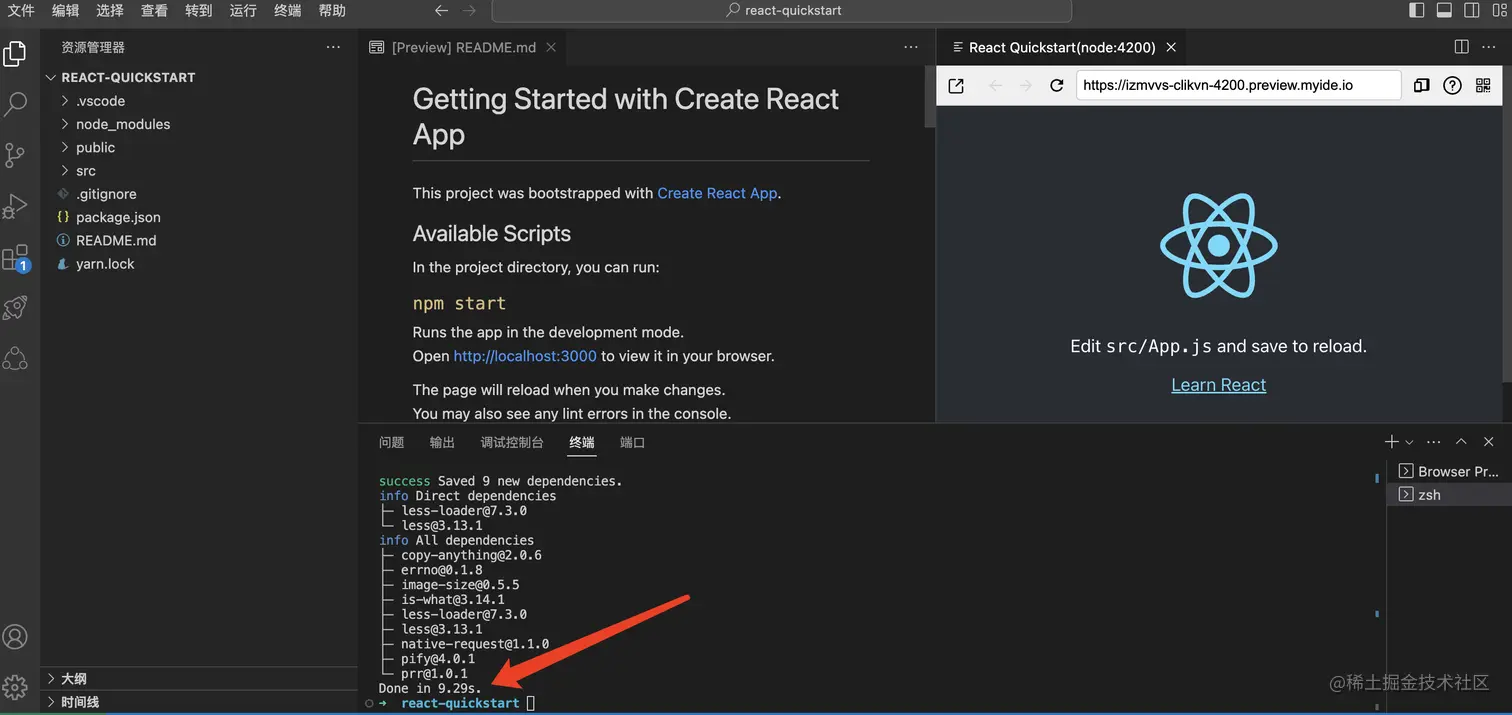
Task: Open Explorer panel more actions ellipsis
Action: 333,47
